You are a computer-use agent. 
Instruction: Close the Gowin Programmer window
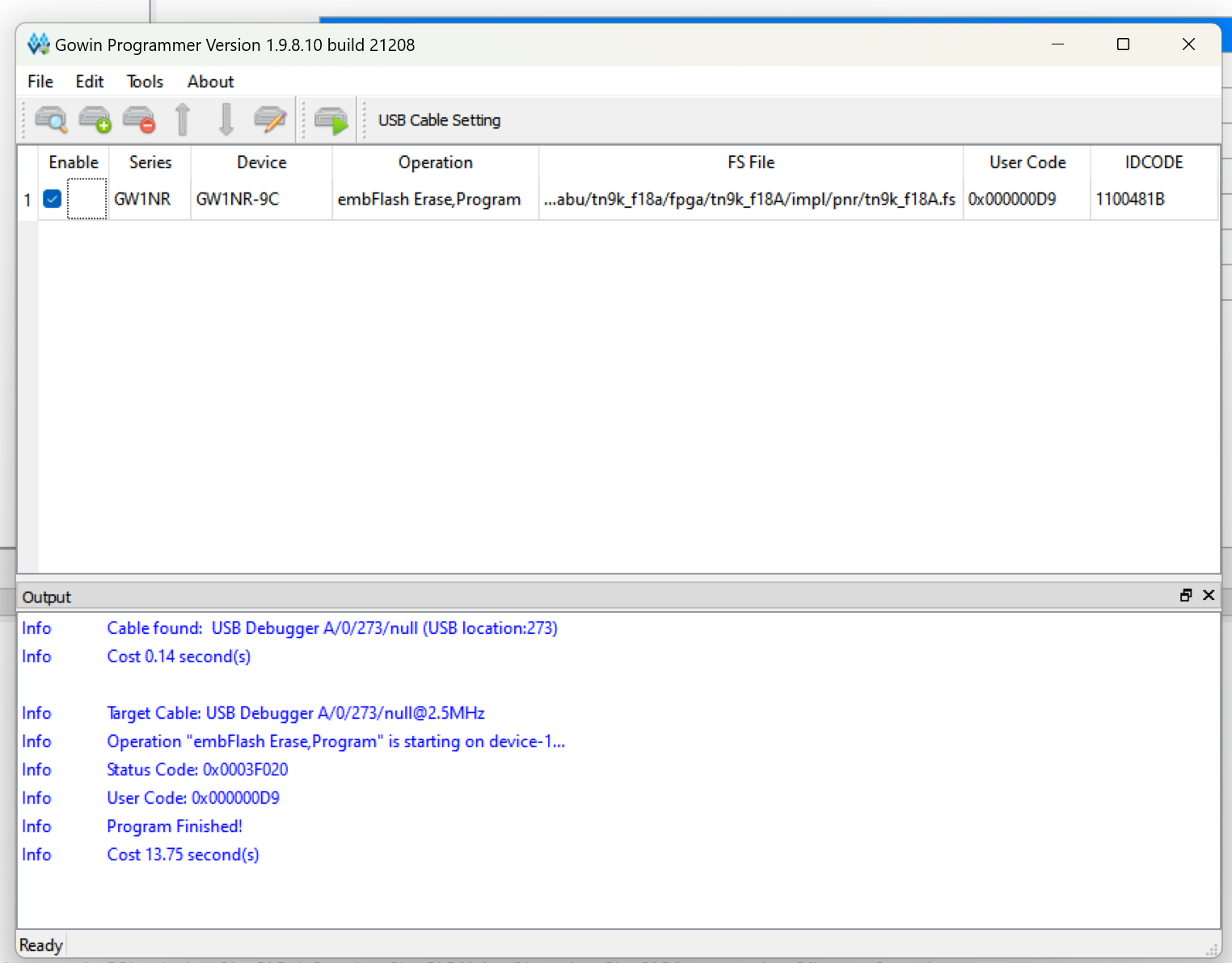point(1188,44)
